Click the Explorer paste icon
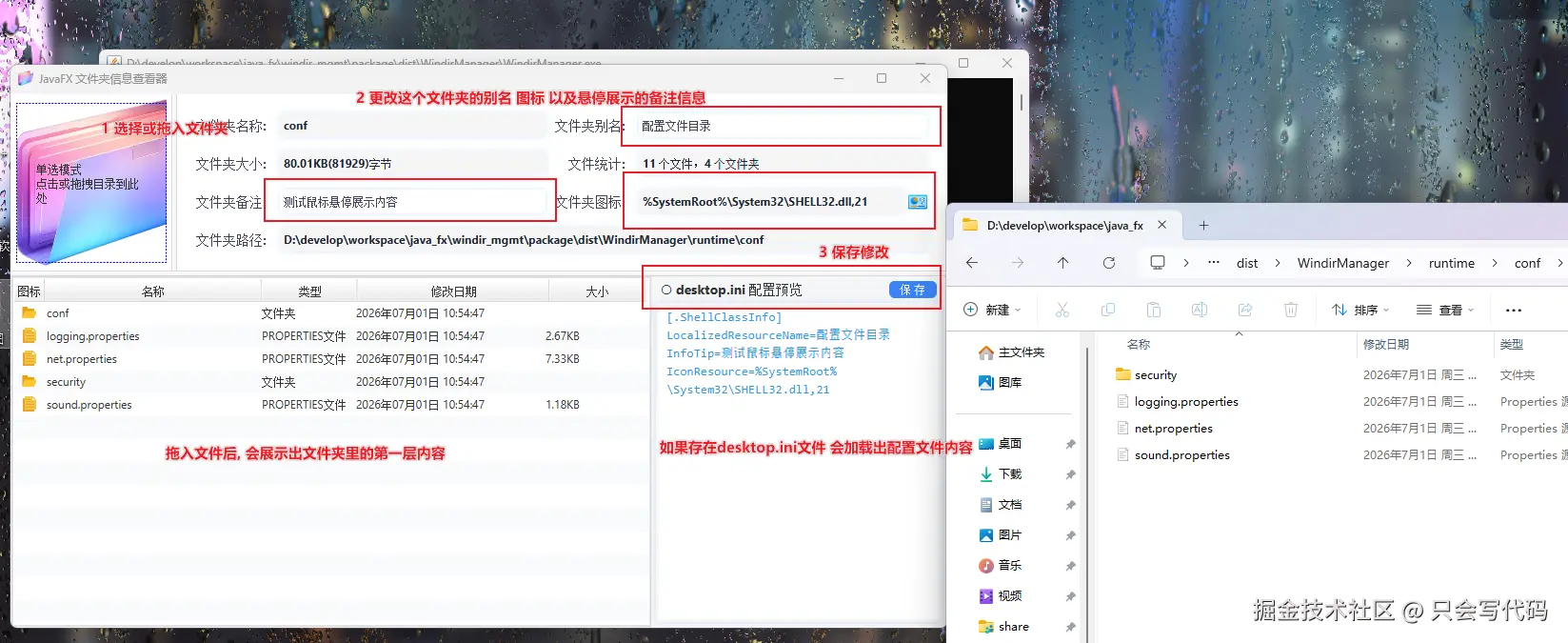1568x643 pixels. [x=1154, y=310]
